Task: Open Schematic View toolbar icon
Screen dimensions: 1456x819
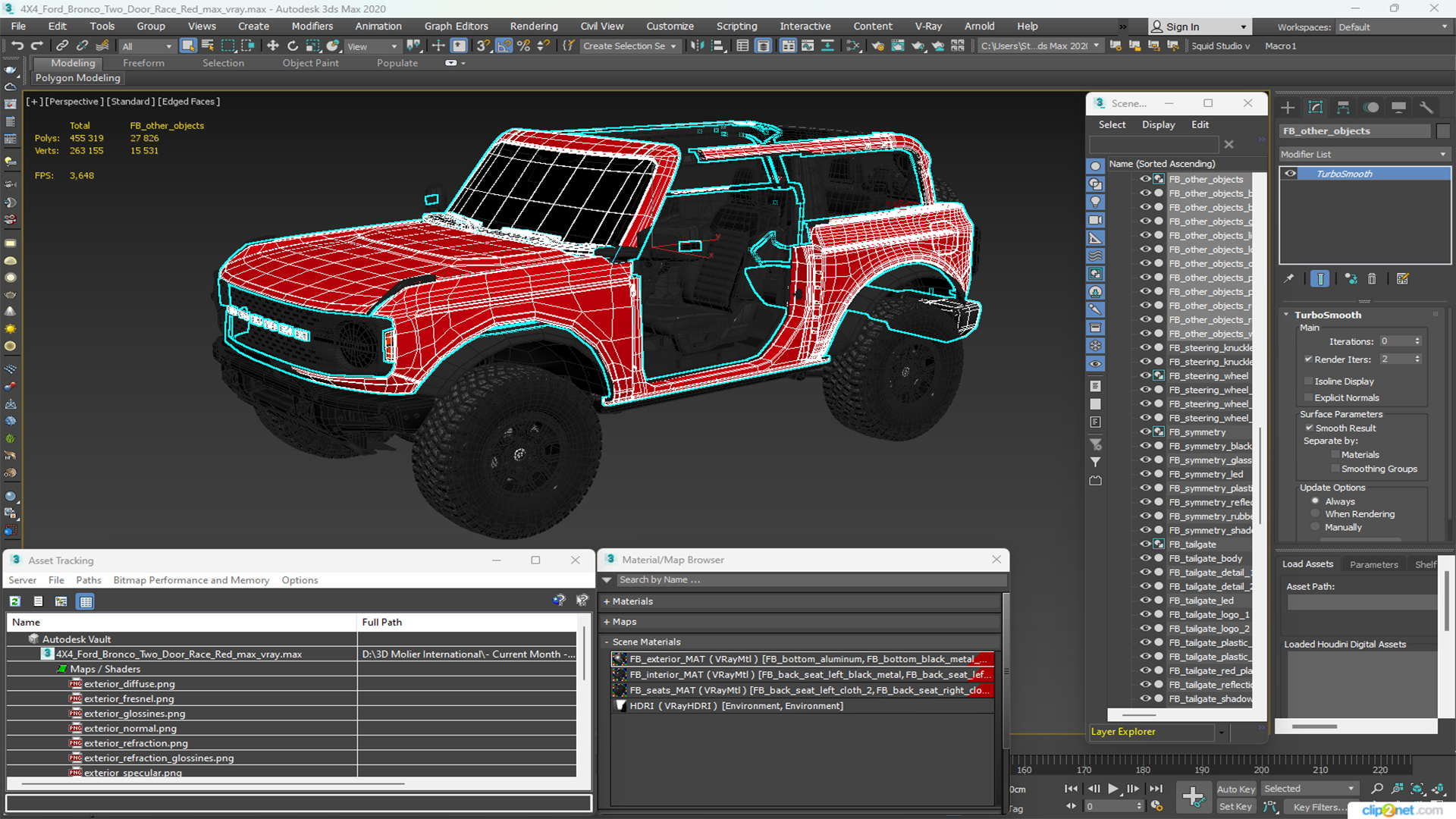Action: click(828, 45)
